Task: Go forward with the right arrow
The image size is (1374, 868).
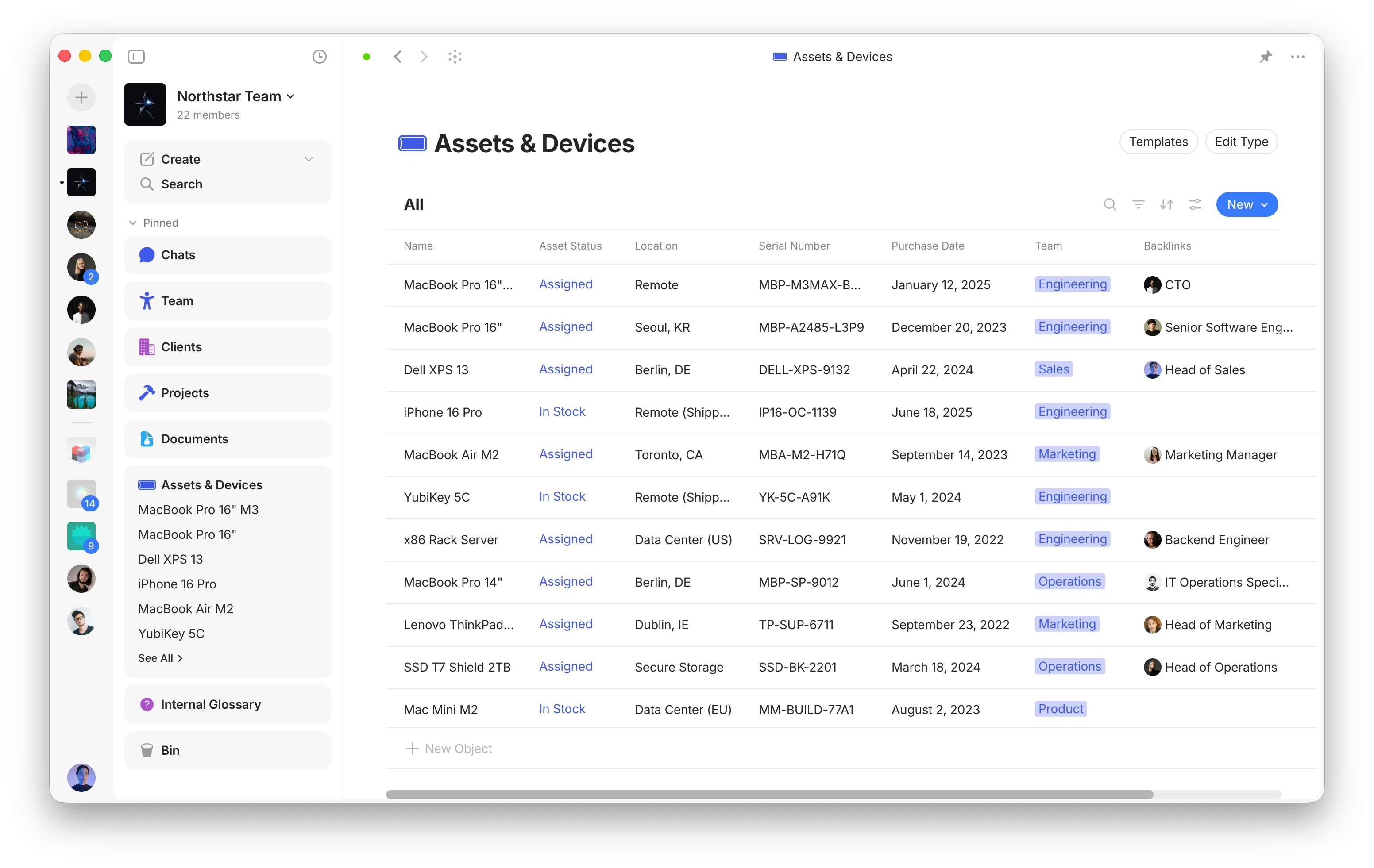Action: [x=423, y=57]
